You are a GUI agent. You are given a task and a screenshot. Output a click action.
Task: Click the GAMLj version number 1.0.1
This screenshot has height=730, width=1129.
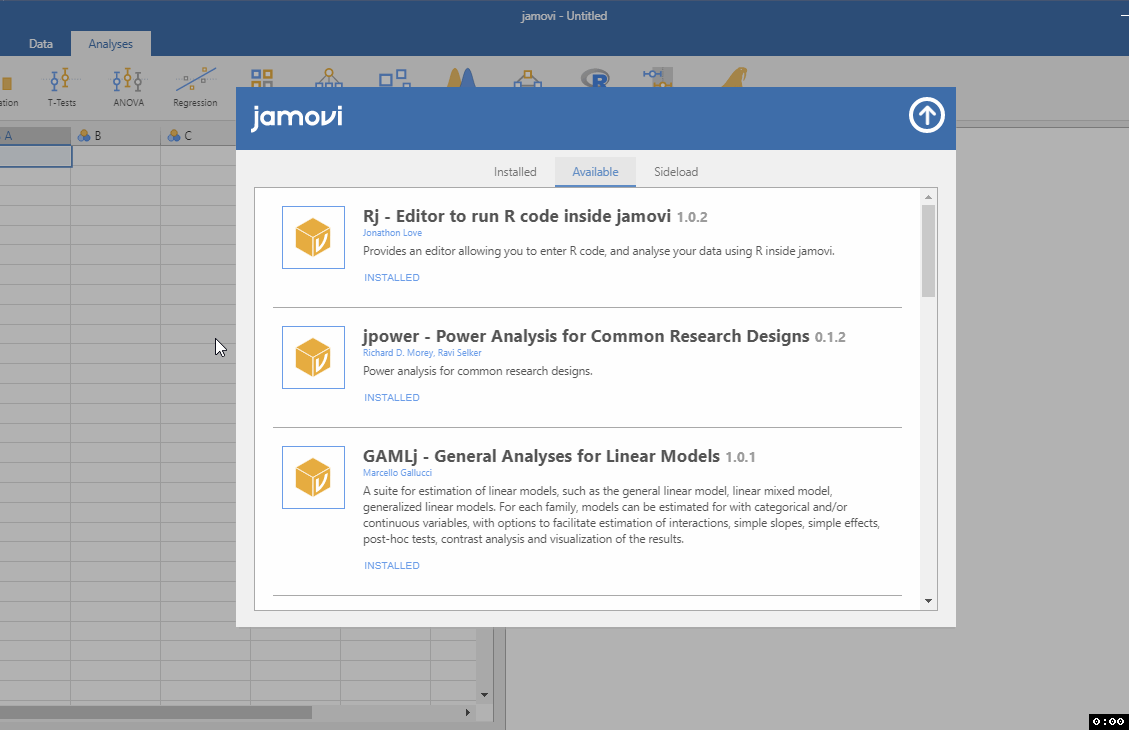tap(740, 457)
